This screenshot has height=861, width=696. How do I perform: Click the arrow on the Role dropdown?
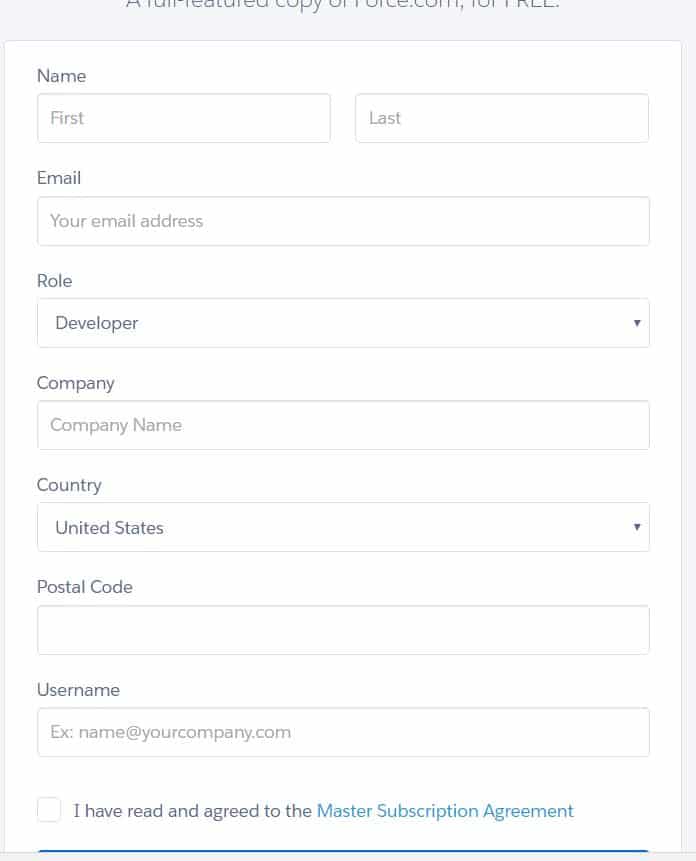point(636,323)
